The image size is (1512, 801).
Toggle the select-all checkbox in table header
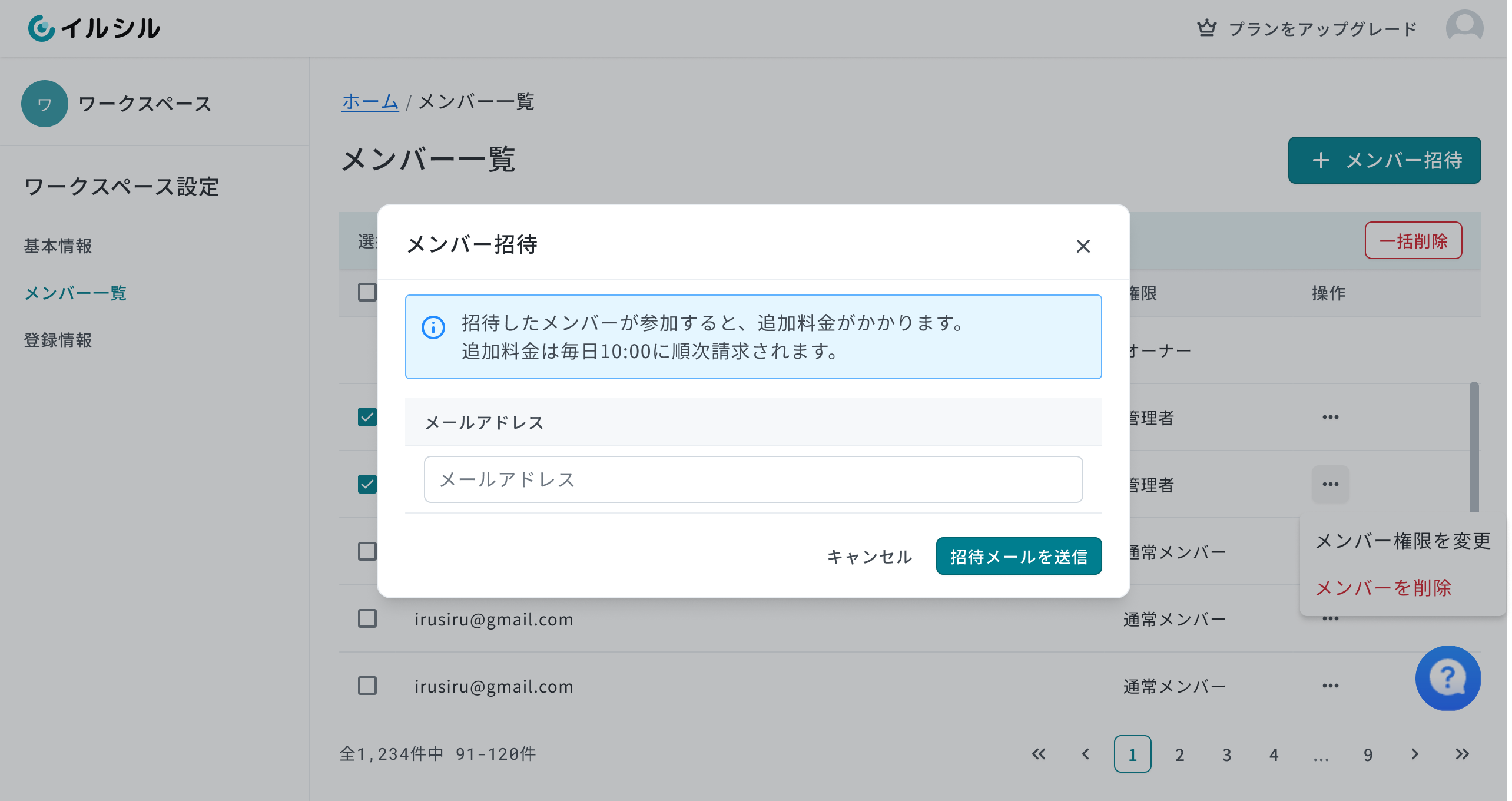367,292
